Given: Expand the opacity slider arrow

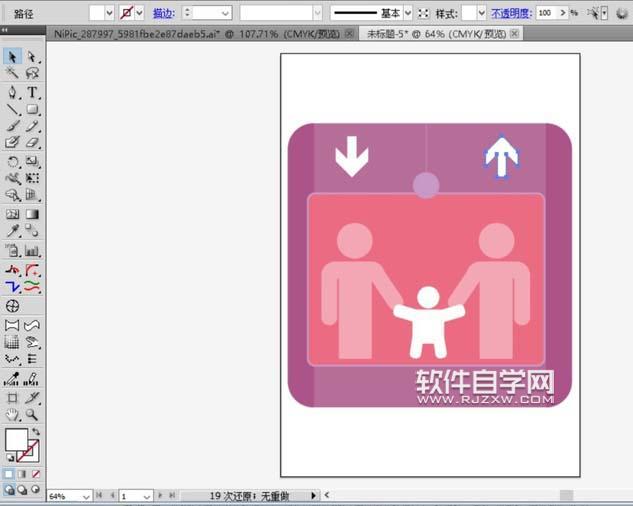Looking at the screenshot, I should point(563,13).
